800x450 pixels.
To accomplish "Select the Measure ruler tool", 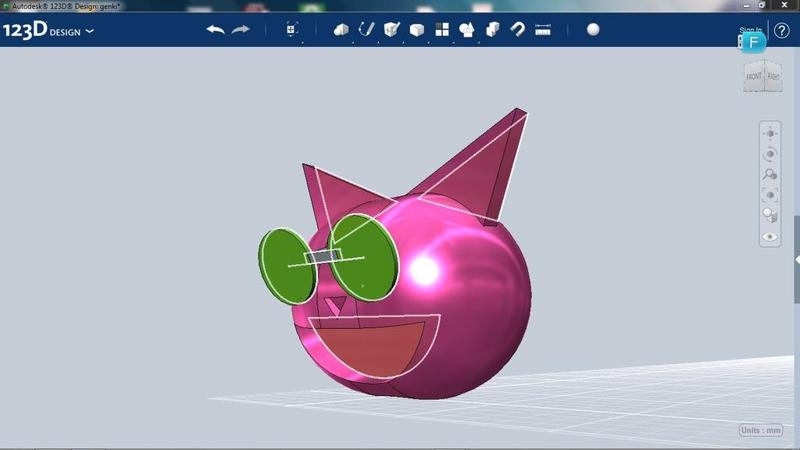I will tap(543, 30).
